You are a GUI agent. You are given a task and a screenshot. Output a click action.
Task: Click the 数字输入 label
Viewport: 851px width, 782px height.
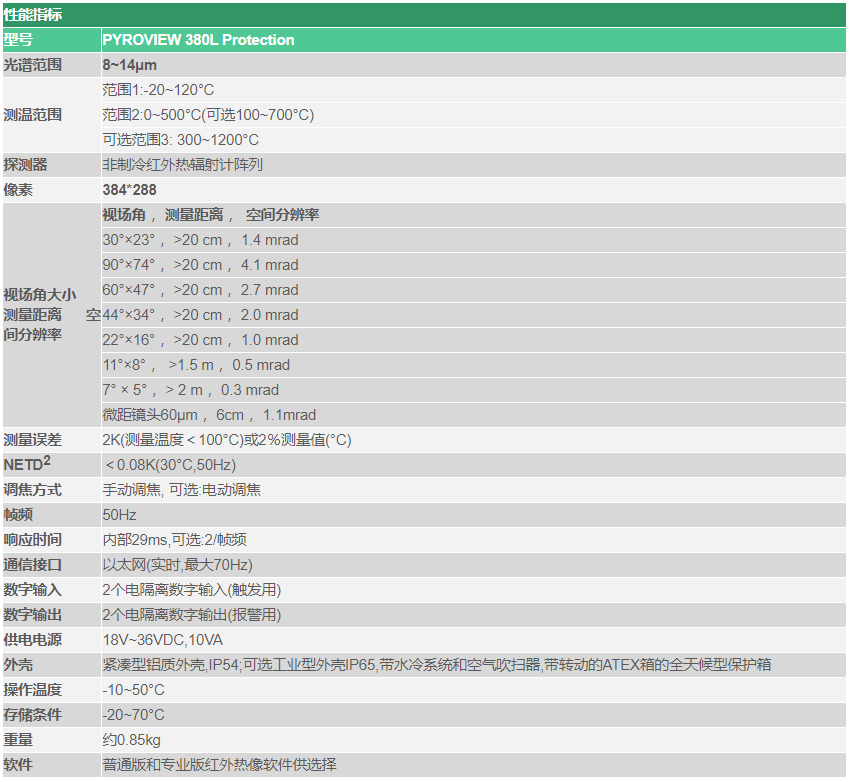33,589
